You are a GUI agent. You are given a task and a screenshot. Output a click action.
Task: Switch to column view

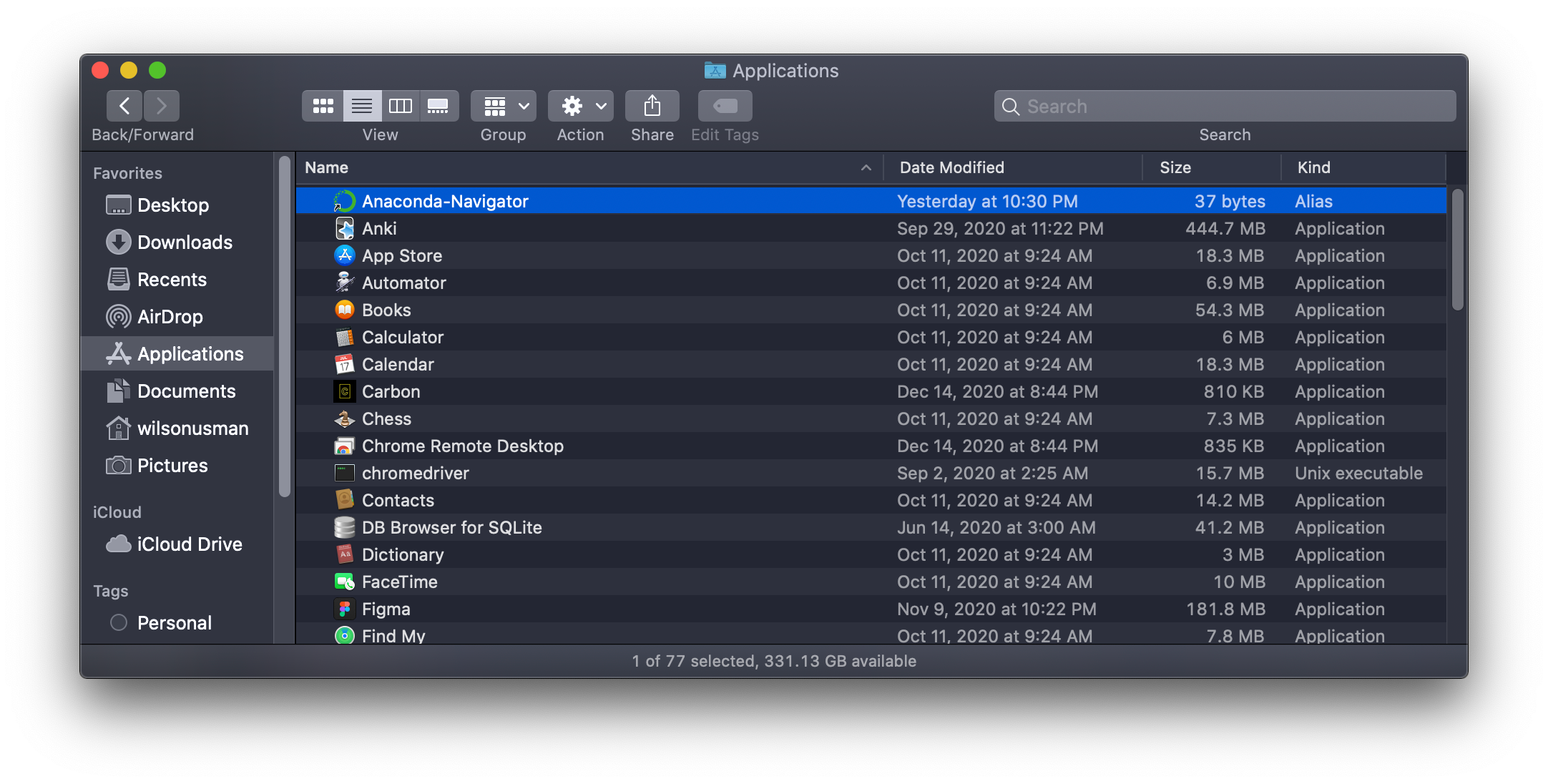(x=401, y=106)
